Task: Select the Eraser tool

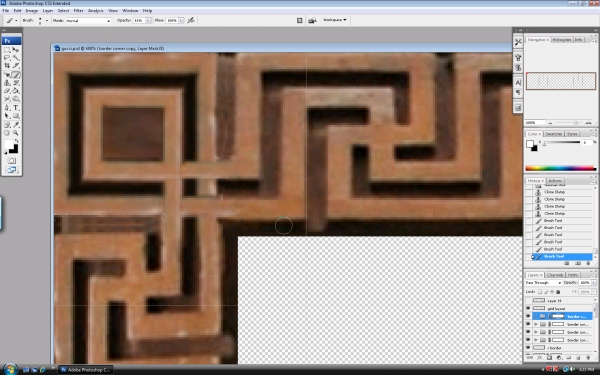Action: 7,91
